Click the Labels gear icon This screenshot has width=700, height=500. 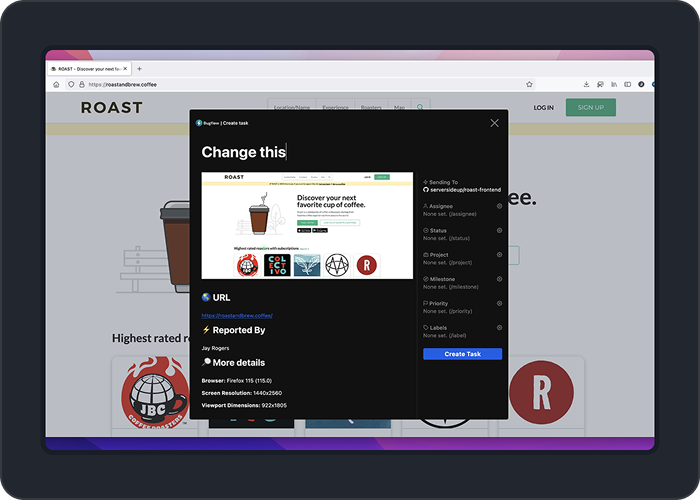click(x=499, y=327)
